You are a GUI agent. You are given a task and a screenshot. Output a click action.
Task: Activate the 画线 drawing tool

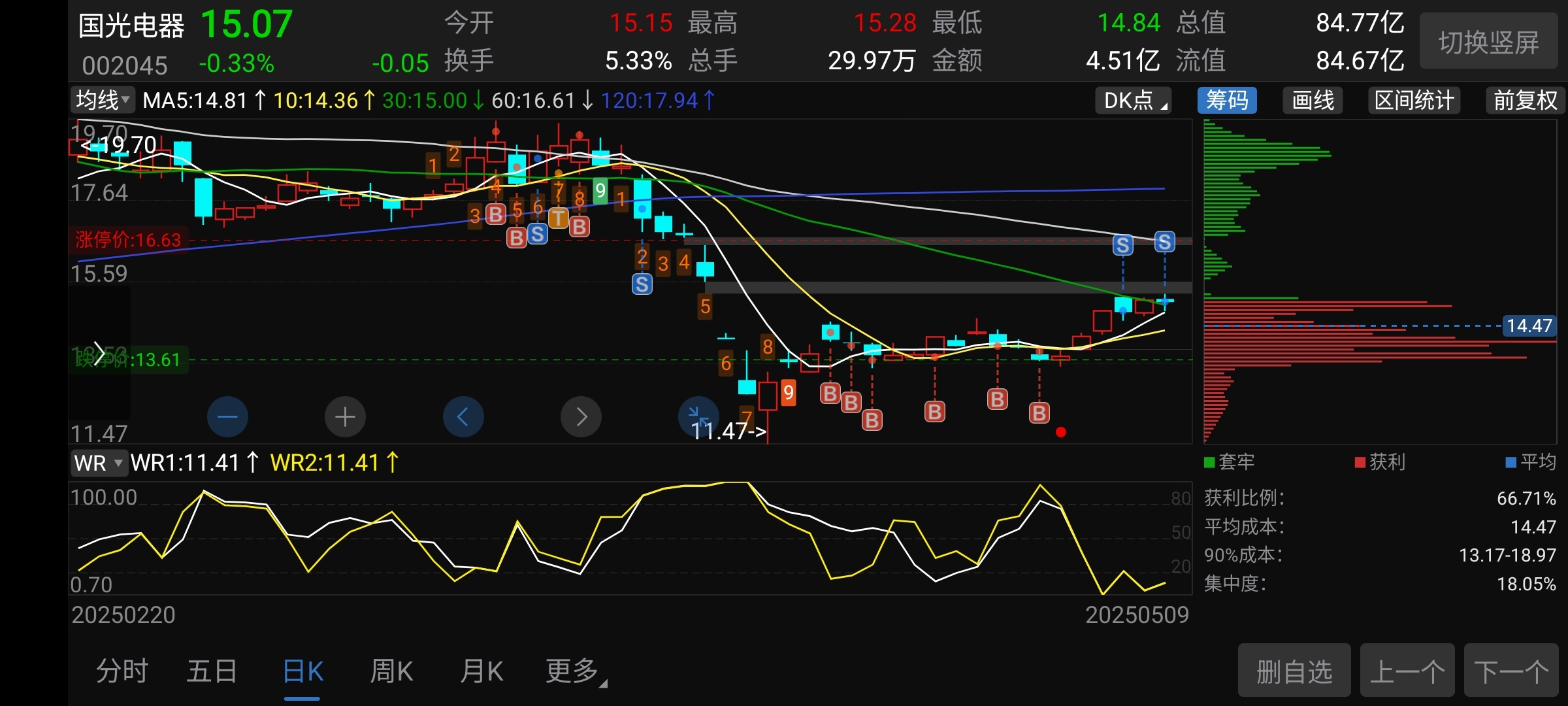point(1313,100)
